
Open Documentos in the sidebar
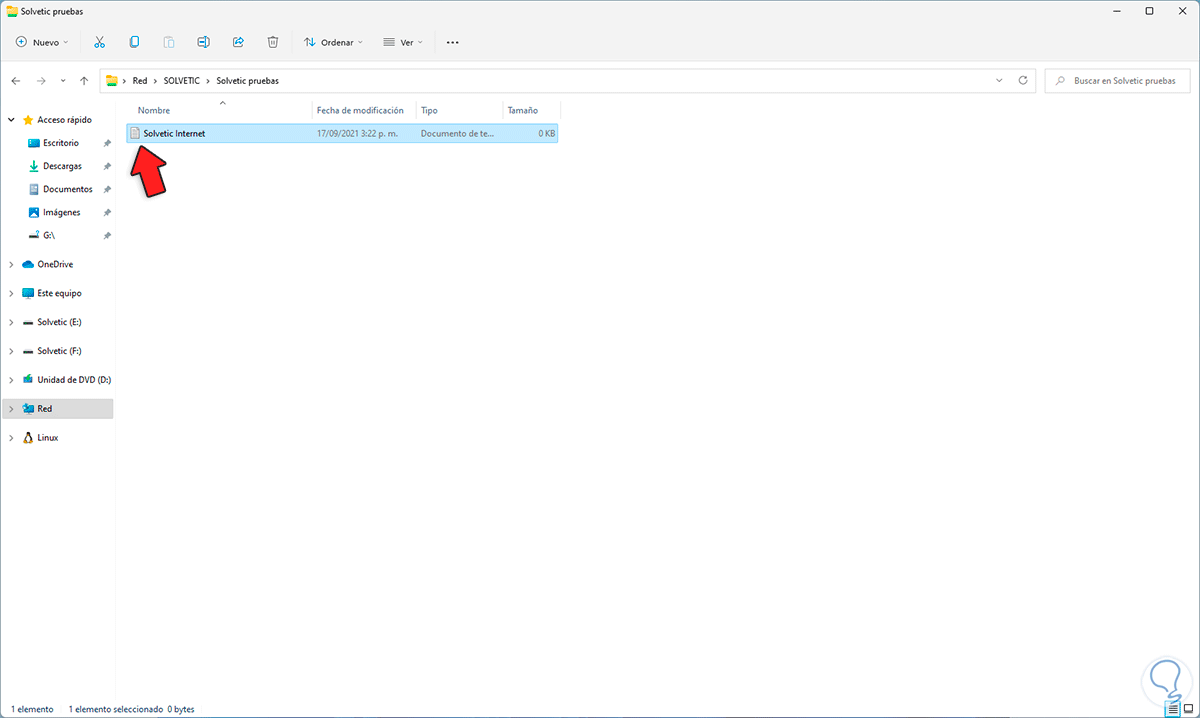[x=68, y=189]
